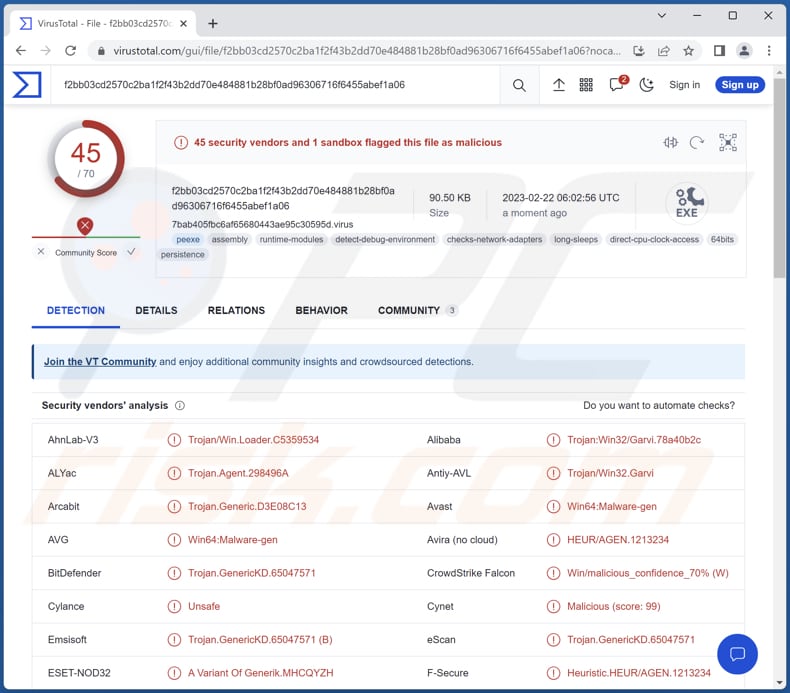
Task: Open the similarity graph icon
Action: tap(728, 143)
